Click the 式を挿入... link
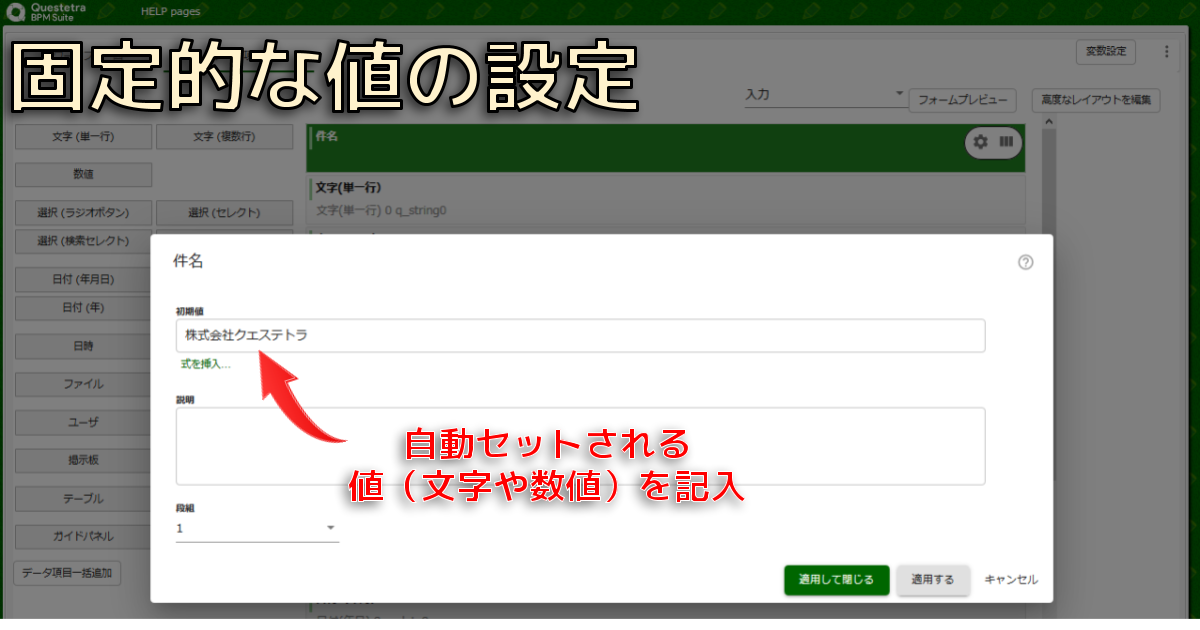Image resolution: width=1200 pixels, height=630 pixels. [205, 365]
